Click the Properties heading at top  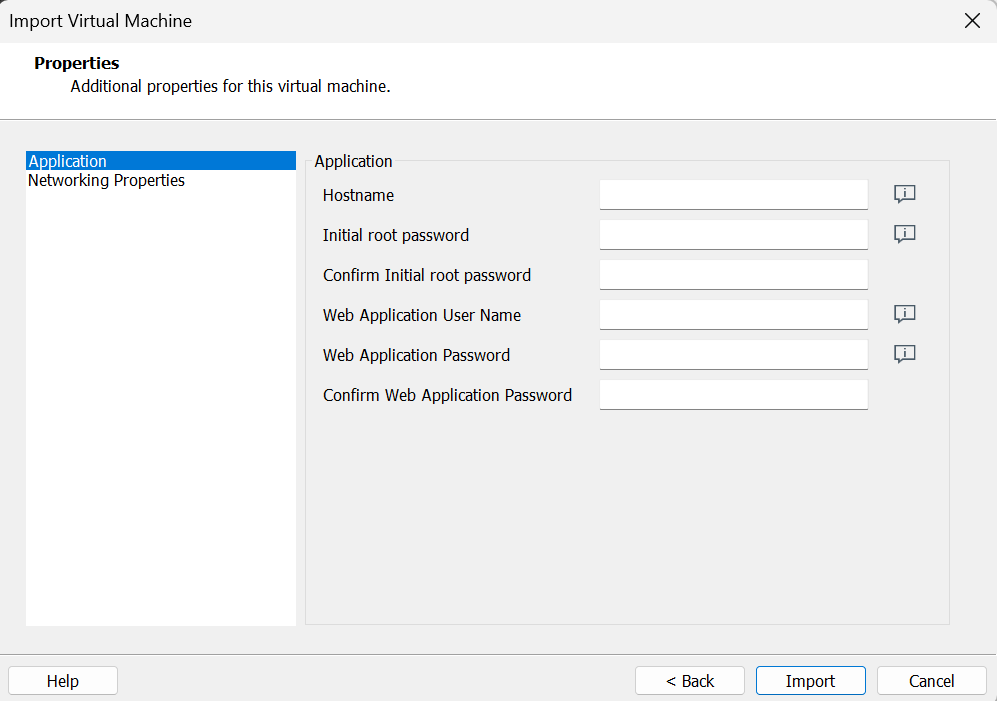tap(77, 64)
